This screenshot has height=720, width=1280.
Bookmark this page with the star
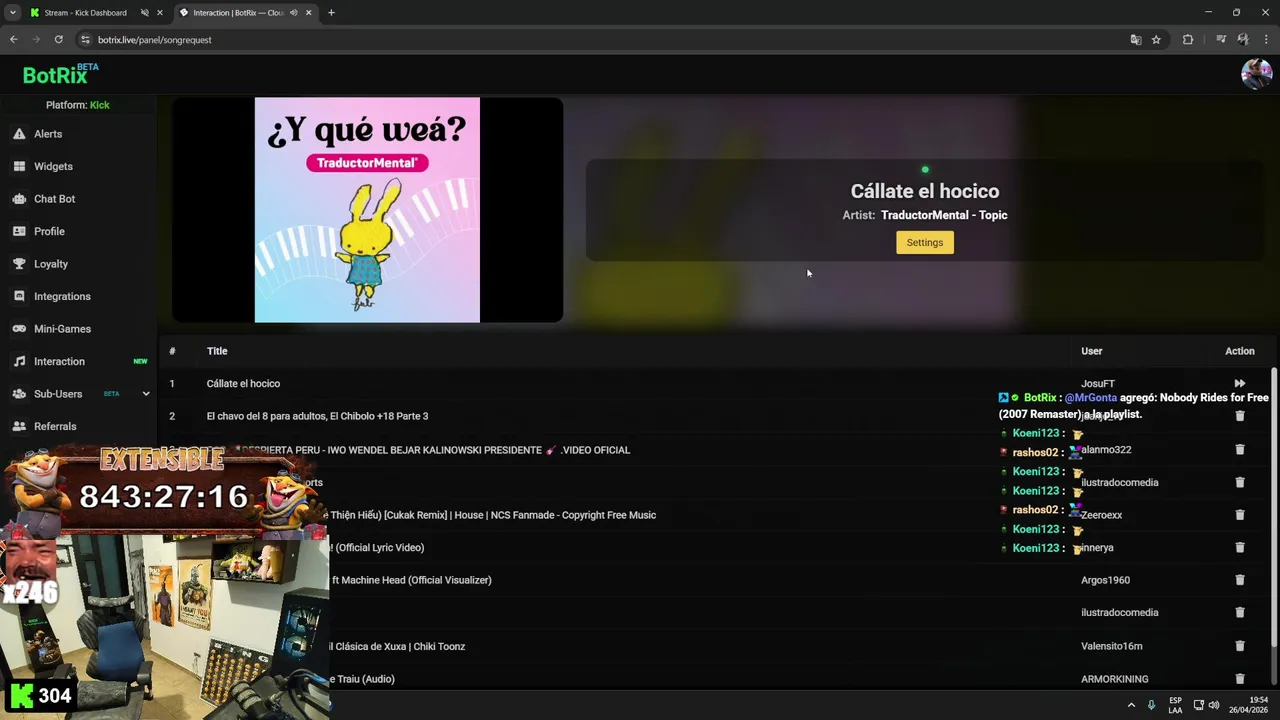click(x=1156, y=40)
